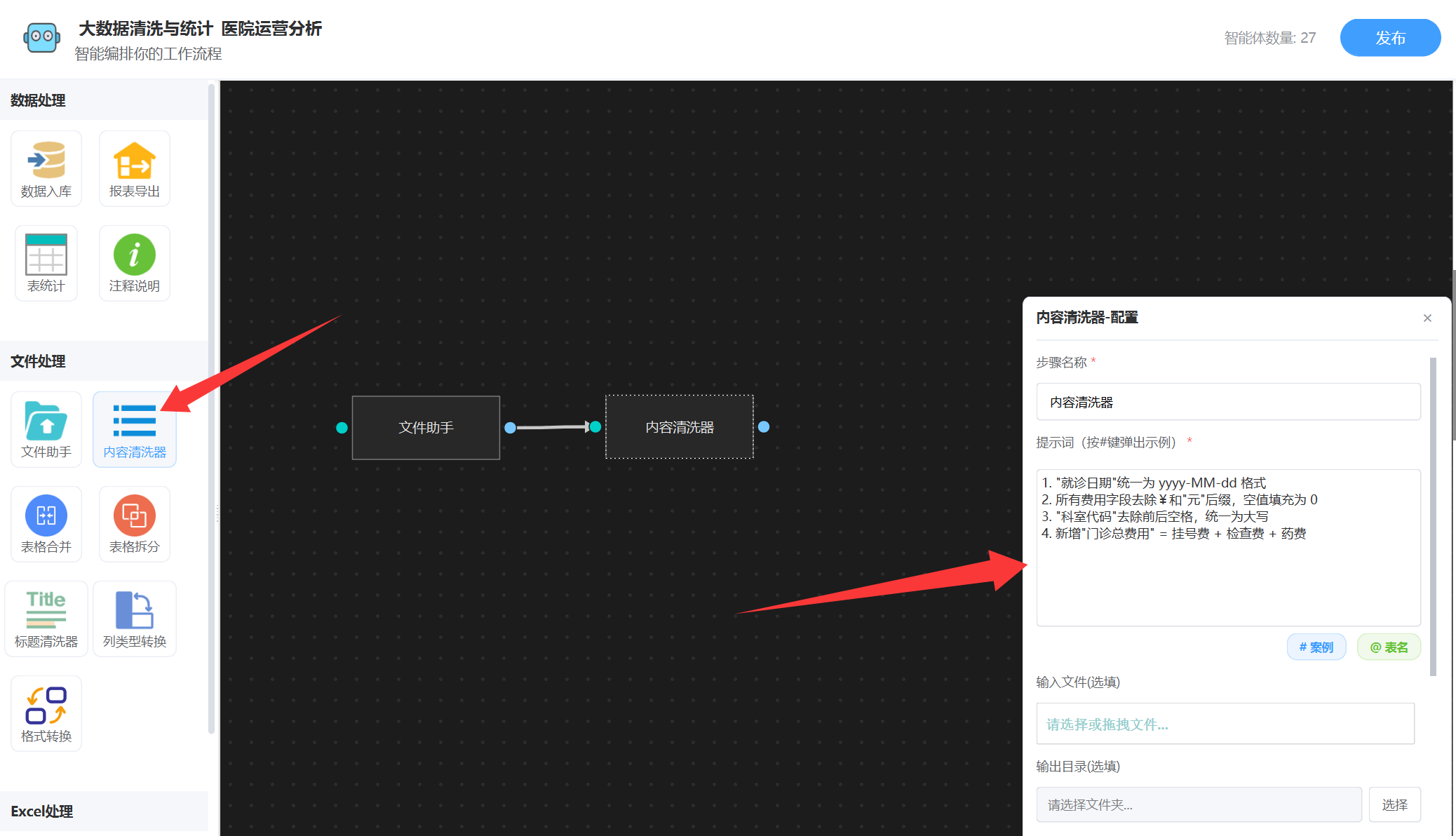This screenshot has width=1456, height=836.
Task: Open the 格式转换 format convert tool
Action: [46, 713]
